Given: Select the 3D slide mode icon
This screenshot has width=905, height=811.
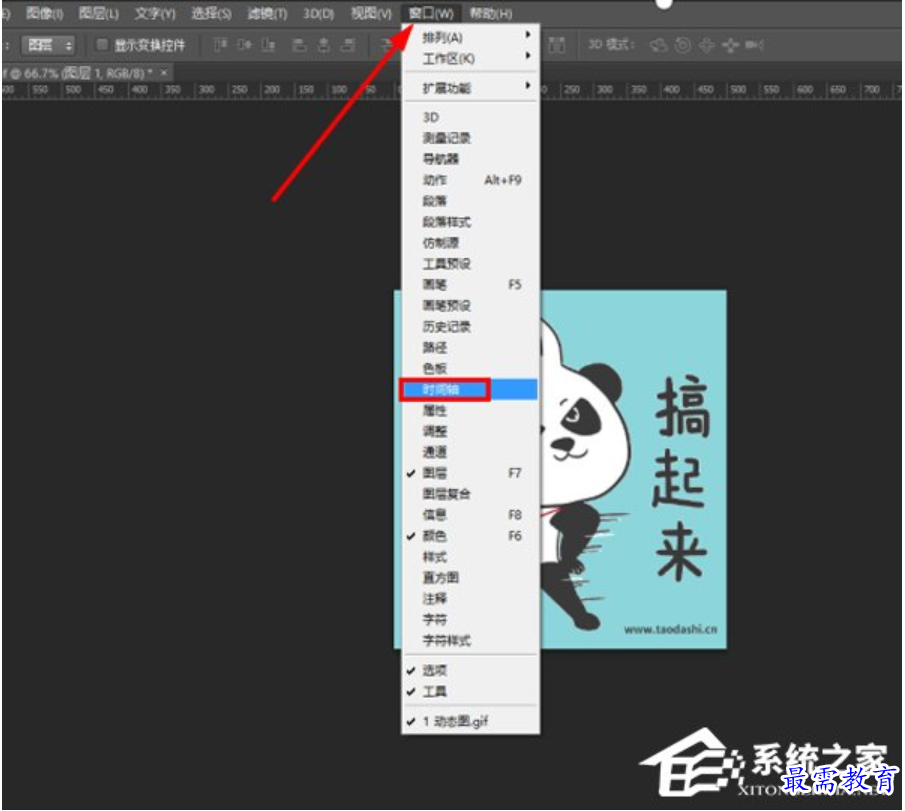Looking at the screenshot, I should pyautogui.click(x=730, y=44).
